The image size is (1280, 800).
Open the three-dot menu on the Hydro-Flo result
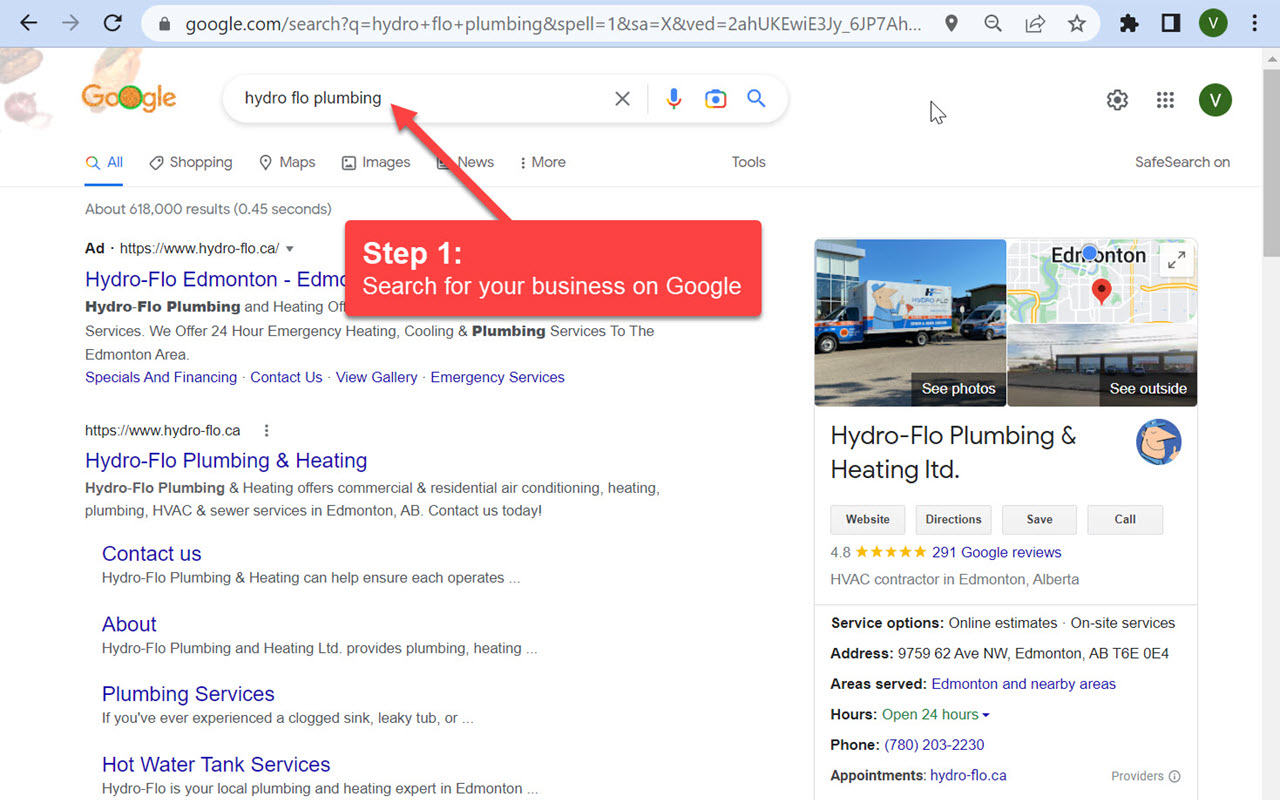pos(266,430)
